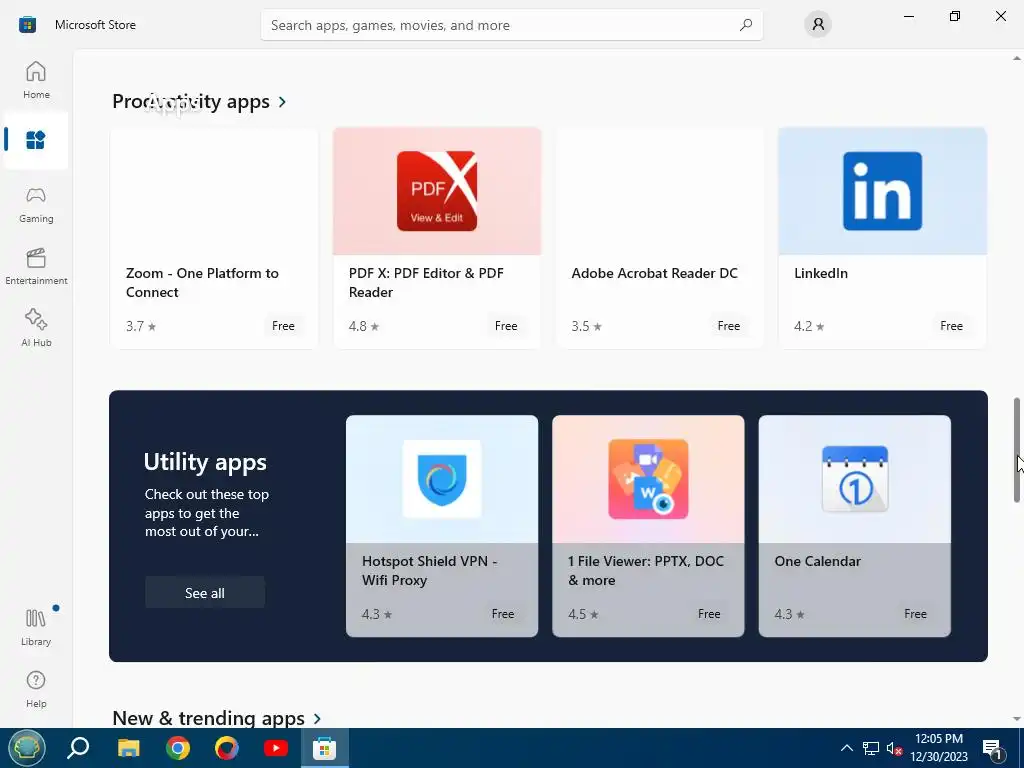Click the Hotspot Shield VPN icon
The image size is (1024, 768).
tap(442, 479)
